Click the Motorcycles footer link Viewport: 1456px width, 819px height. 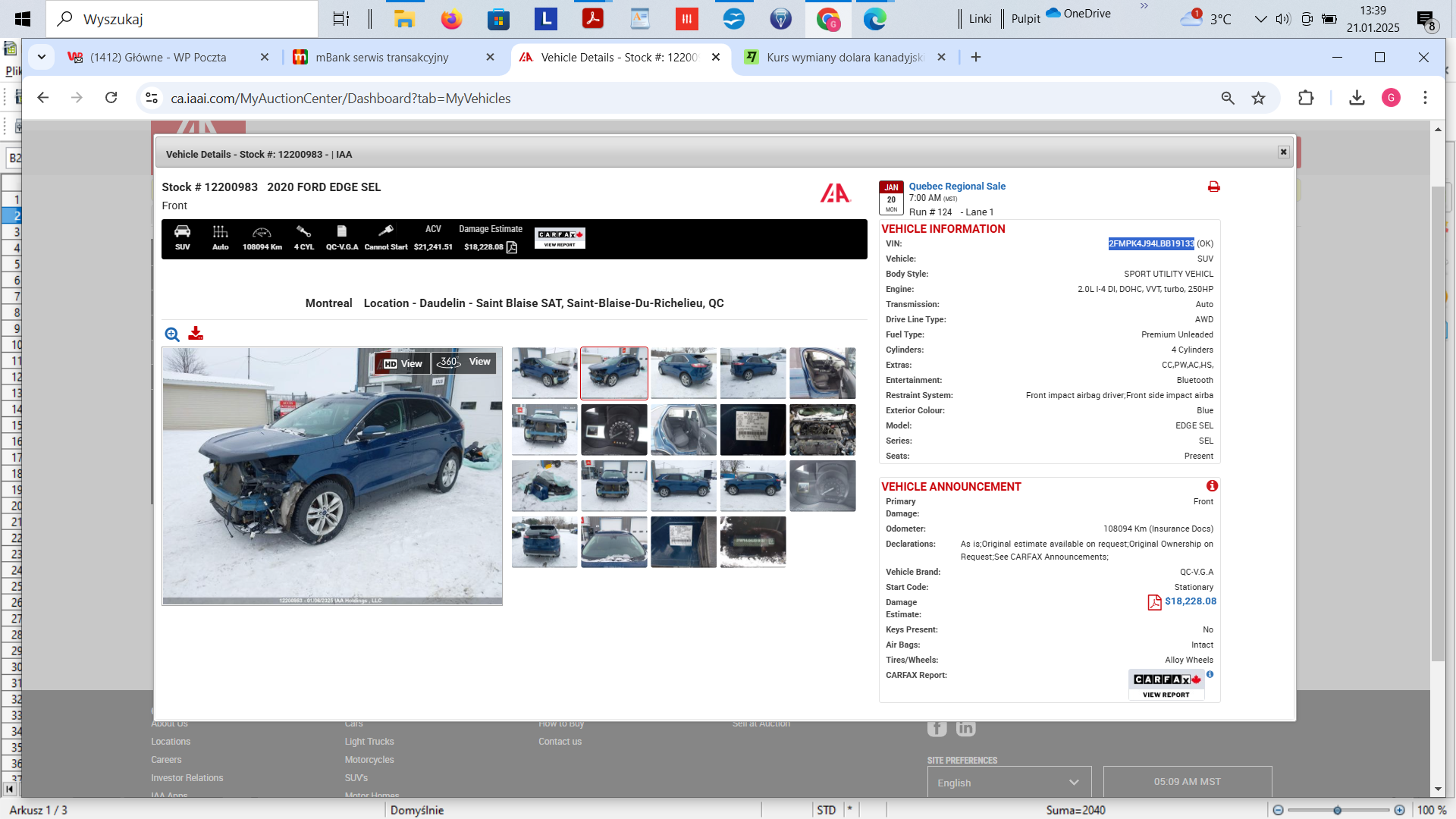click(369, 760)
